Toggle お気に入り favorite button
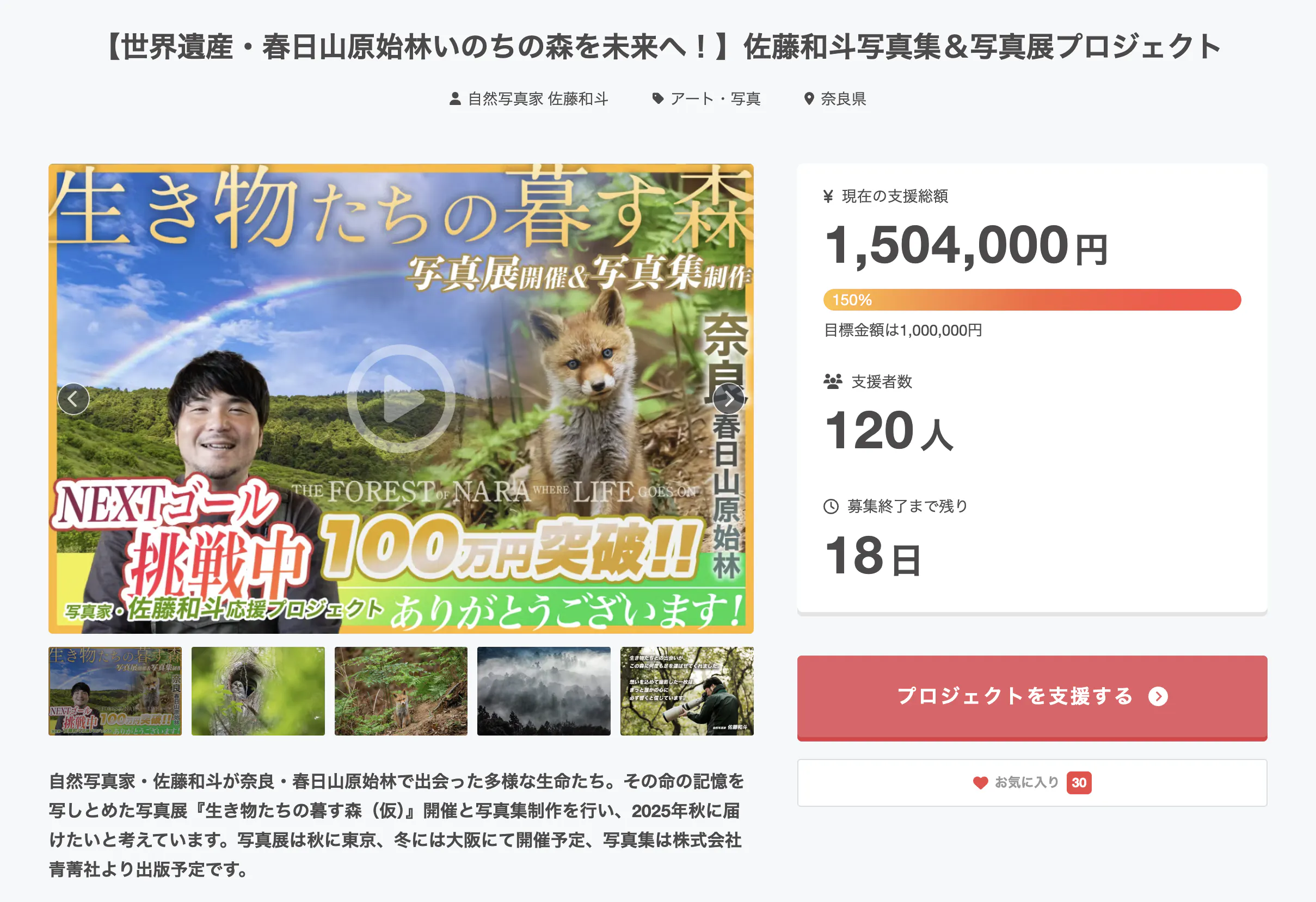Screen dimensions: 1316x902 click(x=1032, y=783)
